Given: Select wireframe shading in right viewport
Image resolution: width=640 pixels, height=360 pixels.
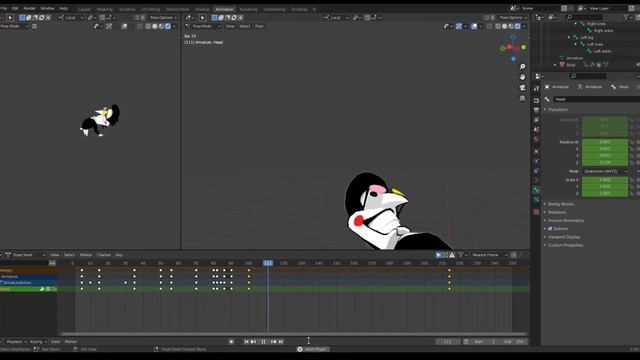Looking at the screenshot, I should [x=498, y=26].
